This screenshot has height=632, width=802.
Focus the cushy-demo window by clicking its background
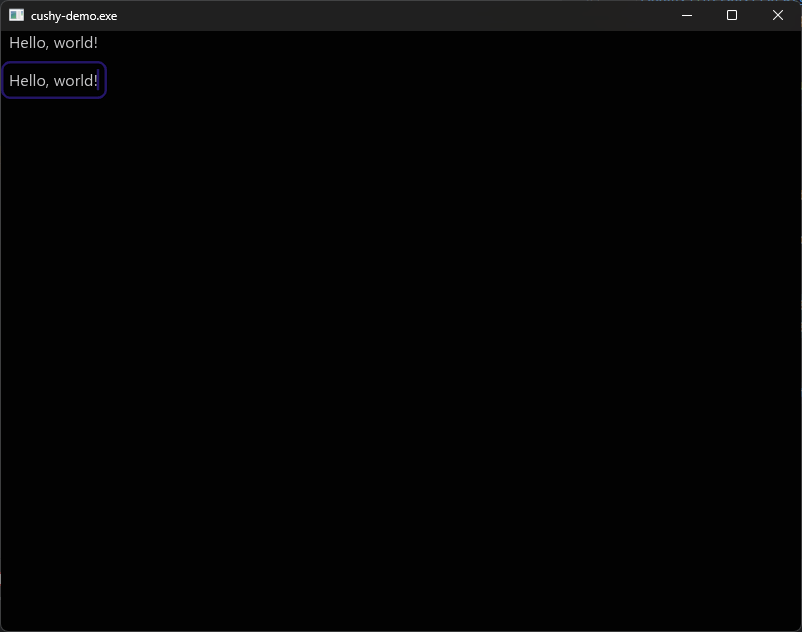tap(400, 400)
